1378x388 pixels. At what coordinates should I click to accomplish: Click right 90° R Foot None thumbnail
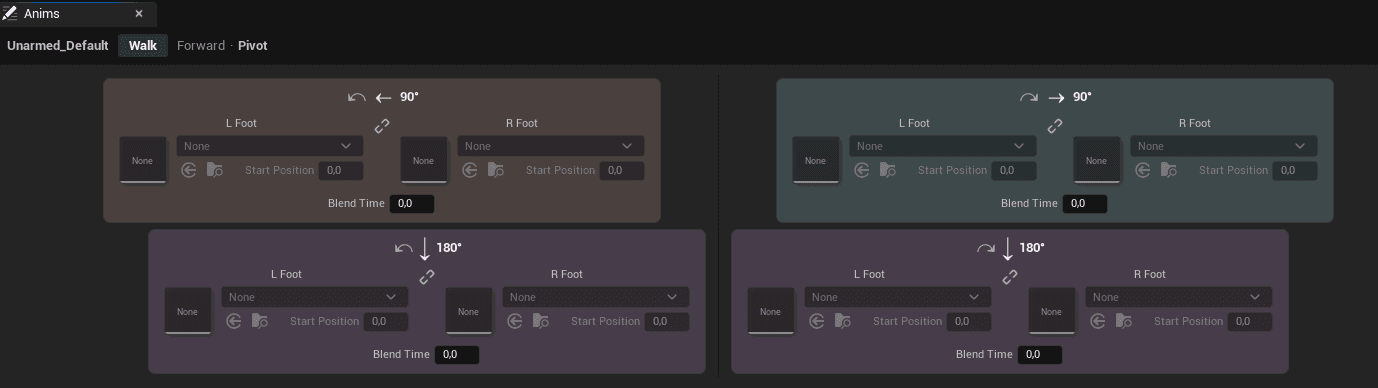[x=1097, y=160]
